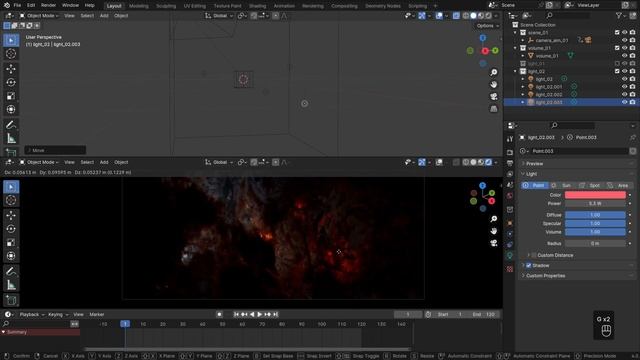
Task: Click the zoom magnifier in lower viewport
Action: tap(493, 219)
